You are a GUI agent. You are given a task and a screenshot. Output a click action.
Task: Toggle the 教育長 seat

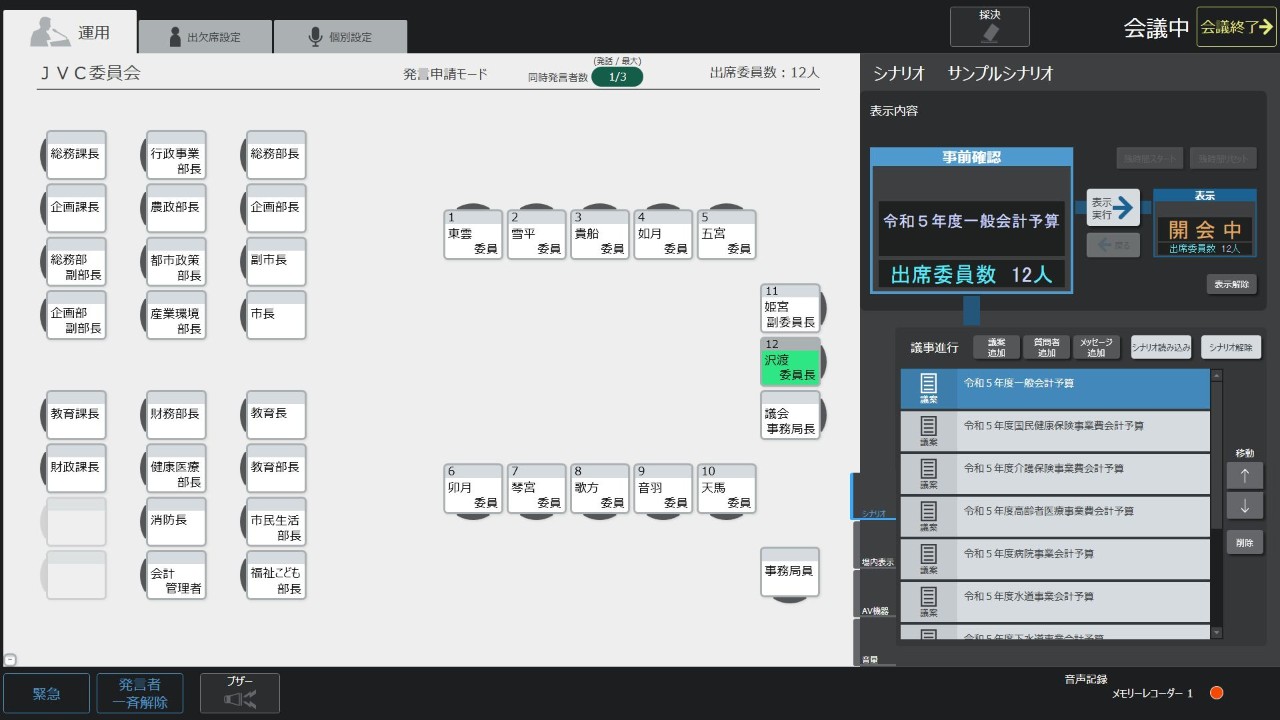click(276, 415)
